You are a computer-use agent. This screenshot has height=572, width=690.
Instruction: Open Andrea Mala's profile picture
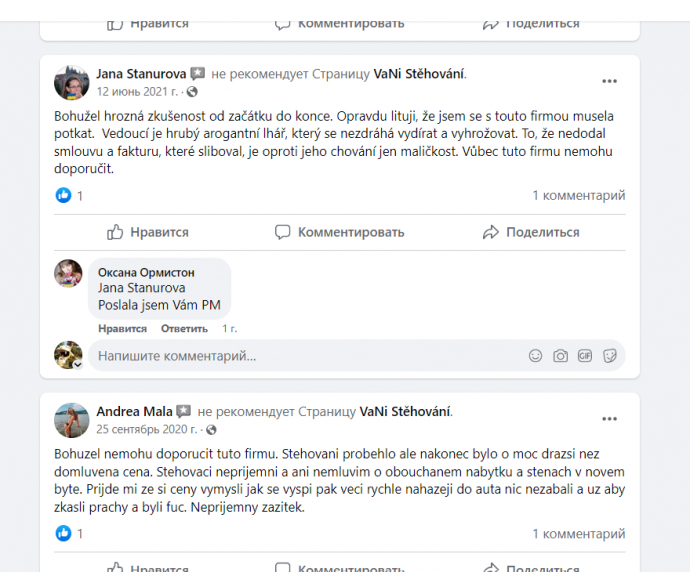71,420
